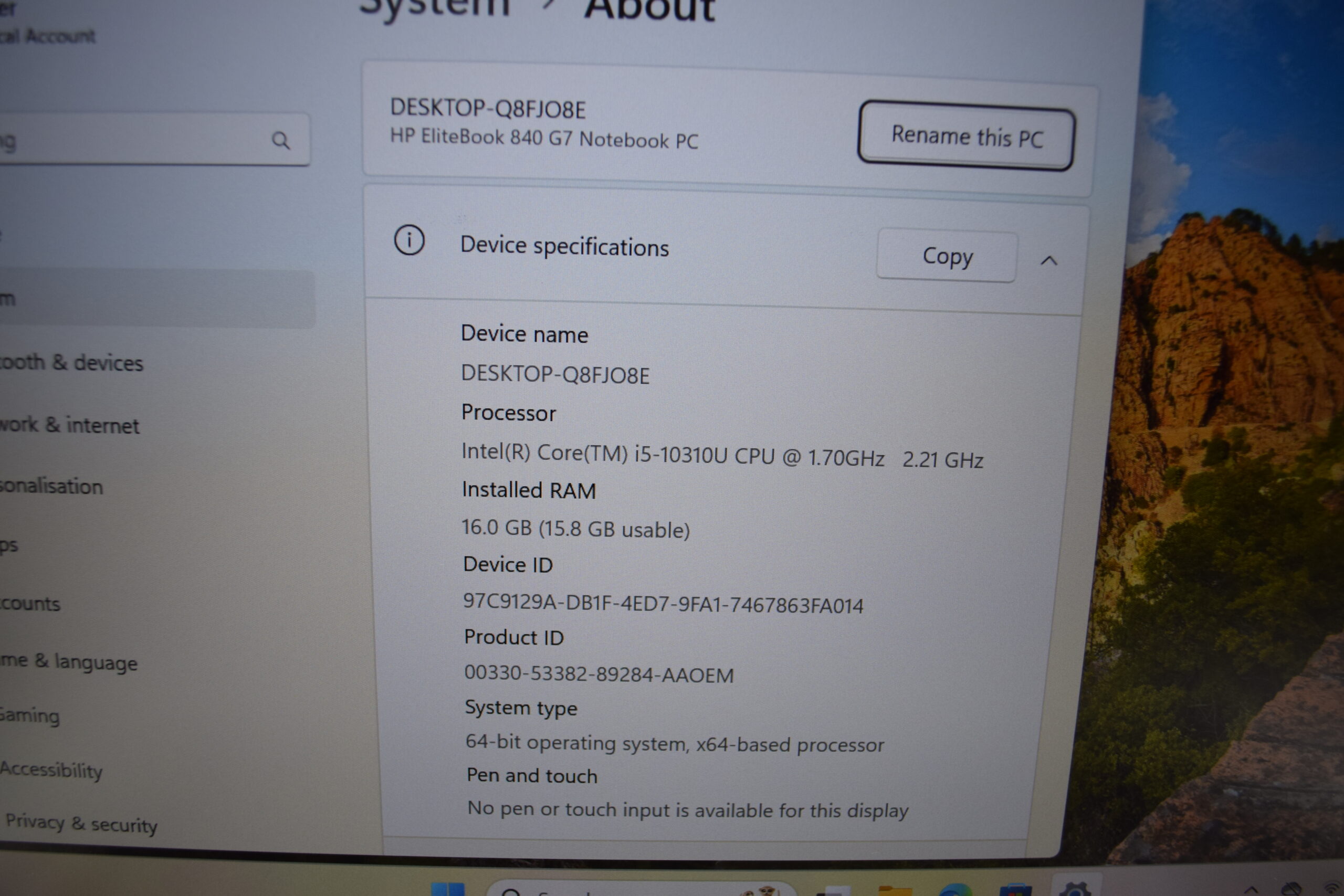This screenshot has height=896, width=1344.
Task: Click the Product ID label
Action: pyautogui.click(x=514, y=637)
